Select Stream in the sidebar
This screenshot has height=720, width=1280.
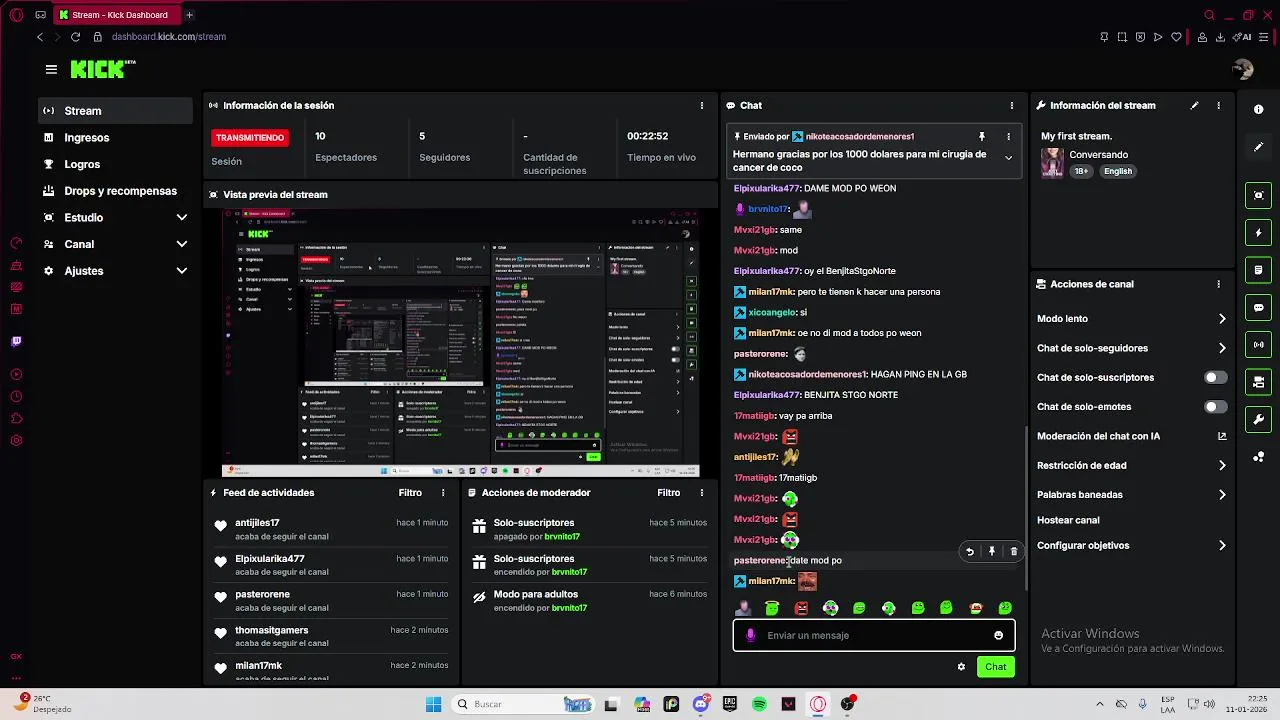coord(115,111)
